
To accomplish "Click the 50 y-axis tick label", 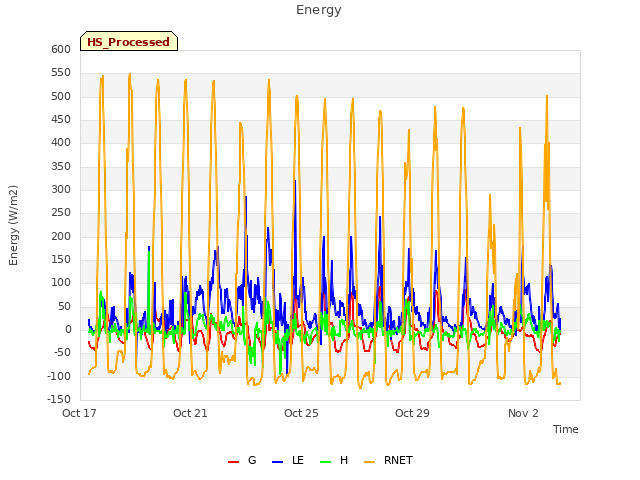I will (x=64, y=306).
